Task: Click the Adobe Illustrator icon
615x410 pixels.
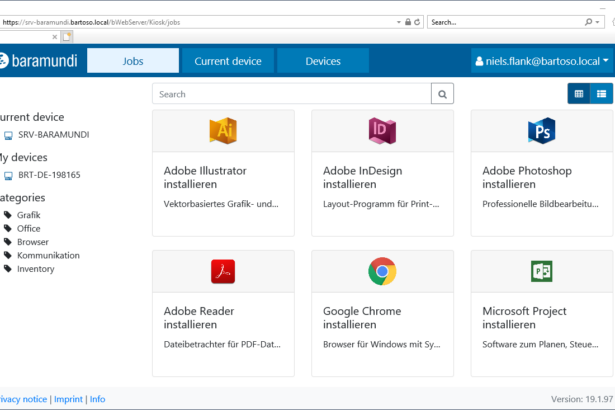Action: click(x=223, y=130)
